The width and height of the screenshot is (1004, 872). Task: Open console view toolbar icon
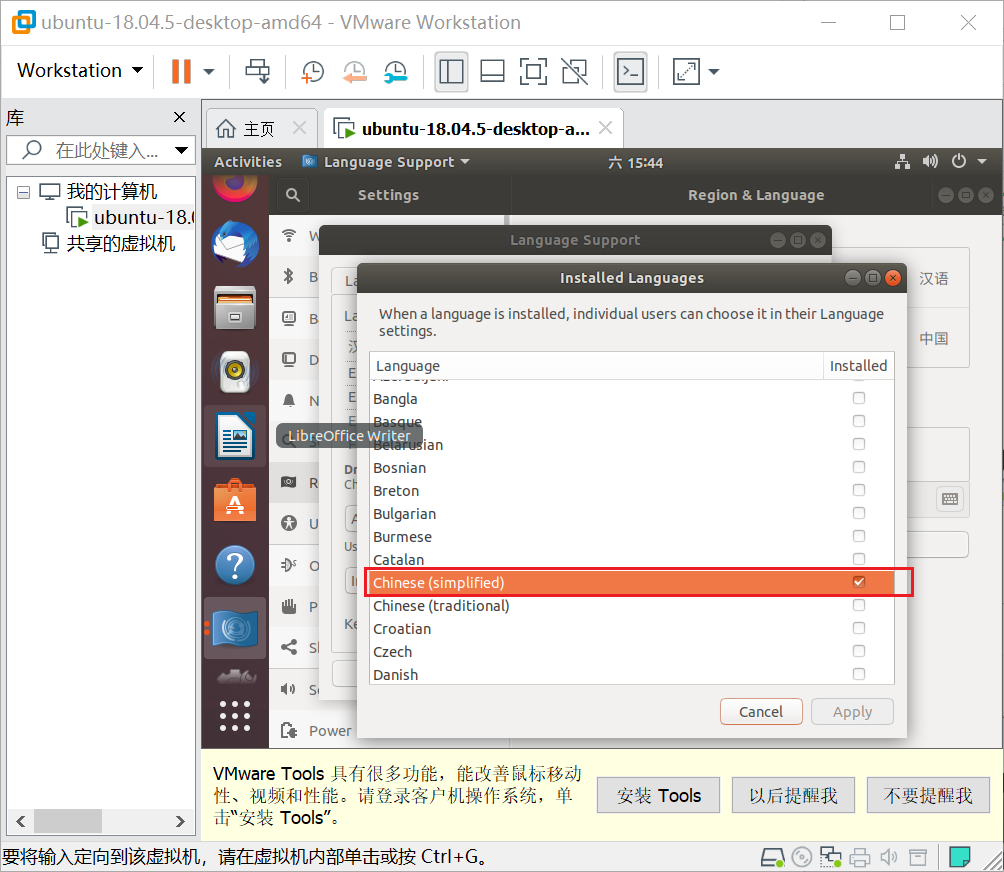[631, 72]
